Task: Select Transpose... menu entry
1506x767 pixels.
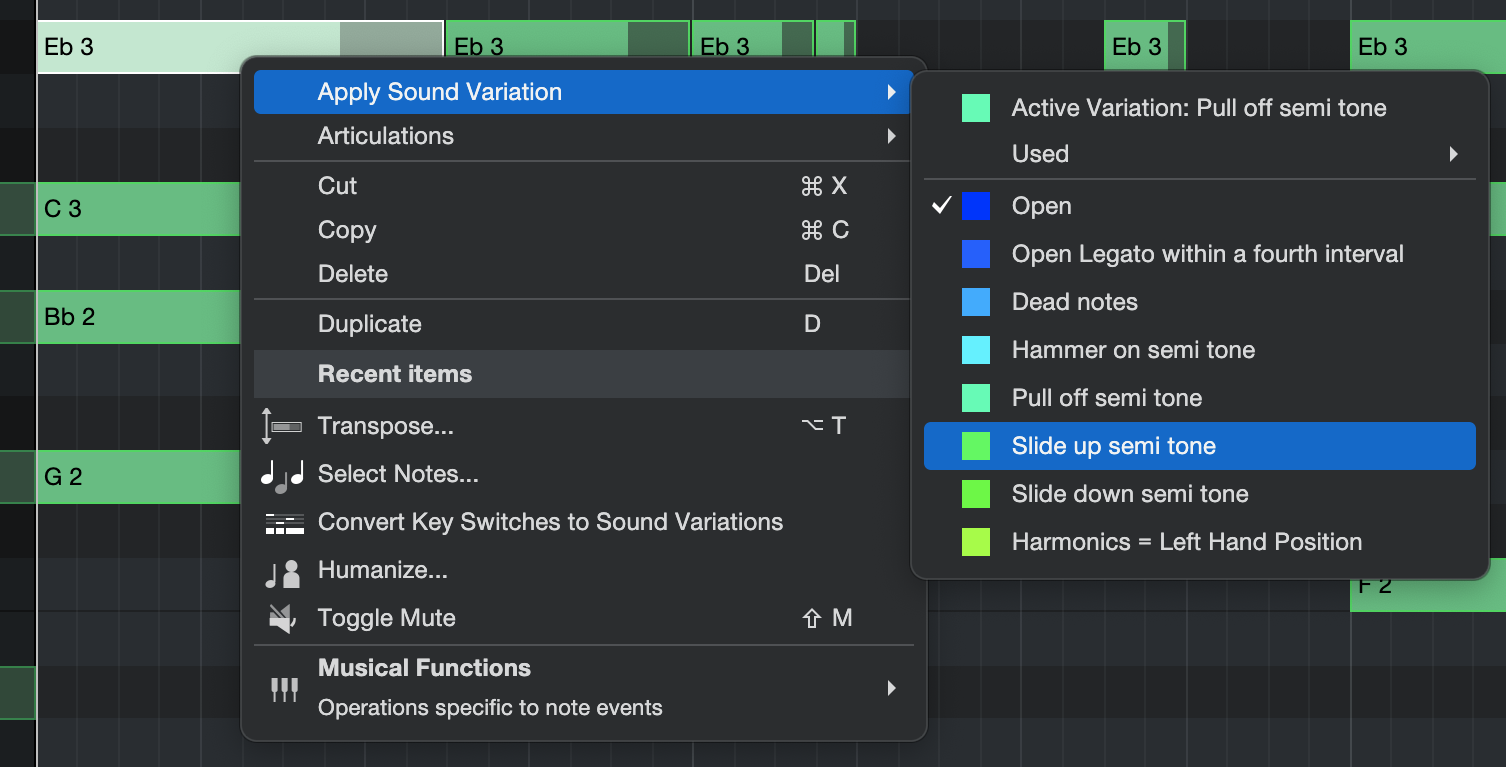Action: (x=584, y=426)
